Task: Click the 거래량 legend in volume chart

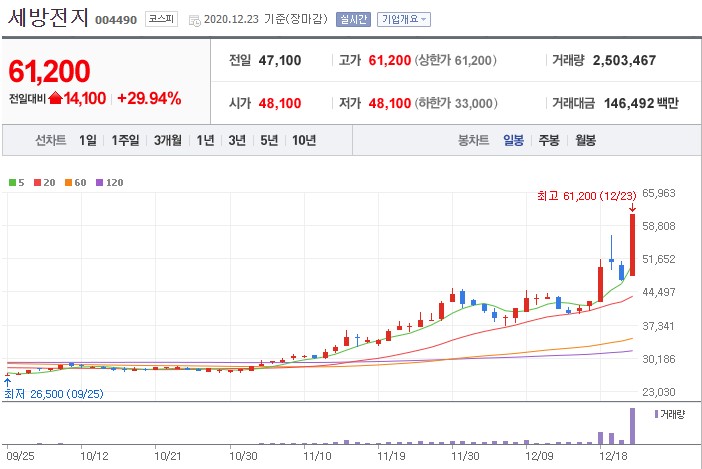Action: pyautogui.click(x=670, y=414)
